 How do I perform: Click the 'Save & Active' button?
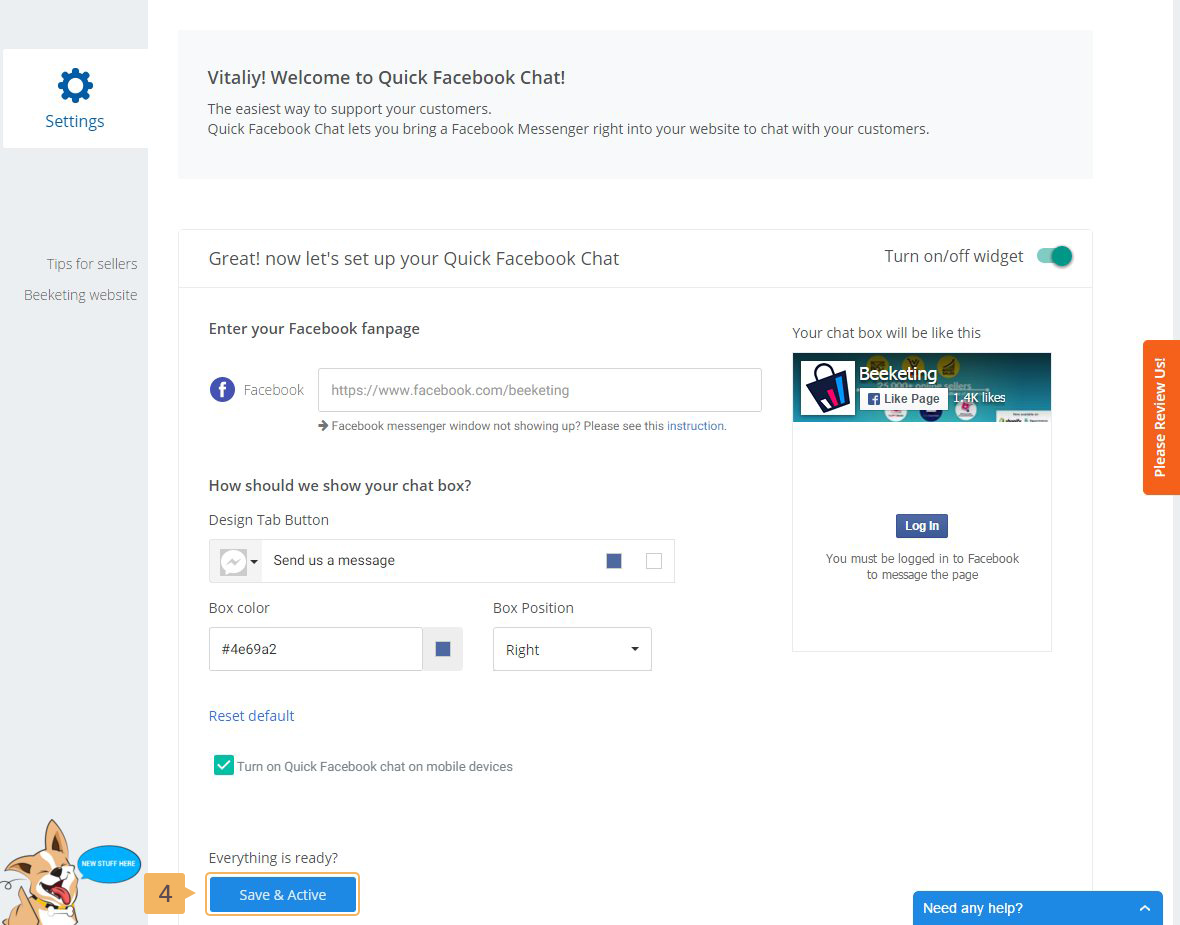pos(282,894)
